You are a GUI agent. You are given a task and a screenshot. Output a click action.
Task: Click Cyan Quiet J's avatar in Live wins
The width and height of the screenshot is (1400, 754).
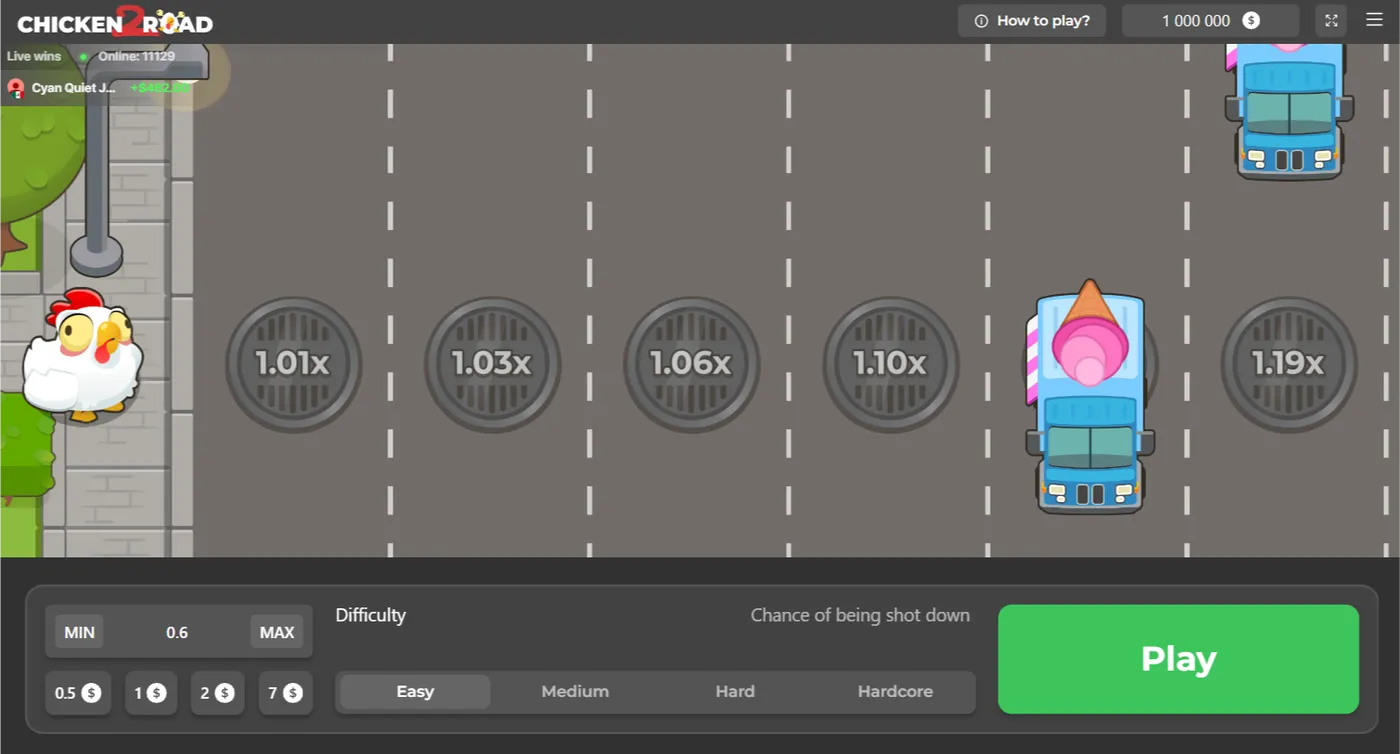click(x=15, y=88)
